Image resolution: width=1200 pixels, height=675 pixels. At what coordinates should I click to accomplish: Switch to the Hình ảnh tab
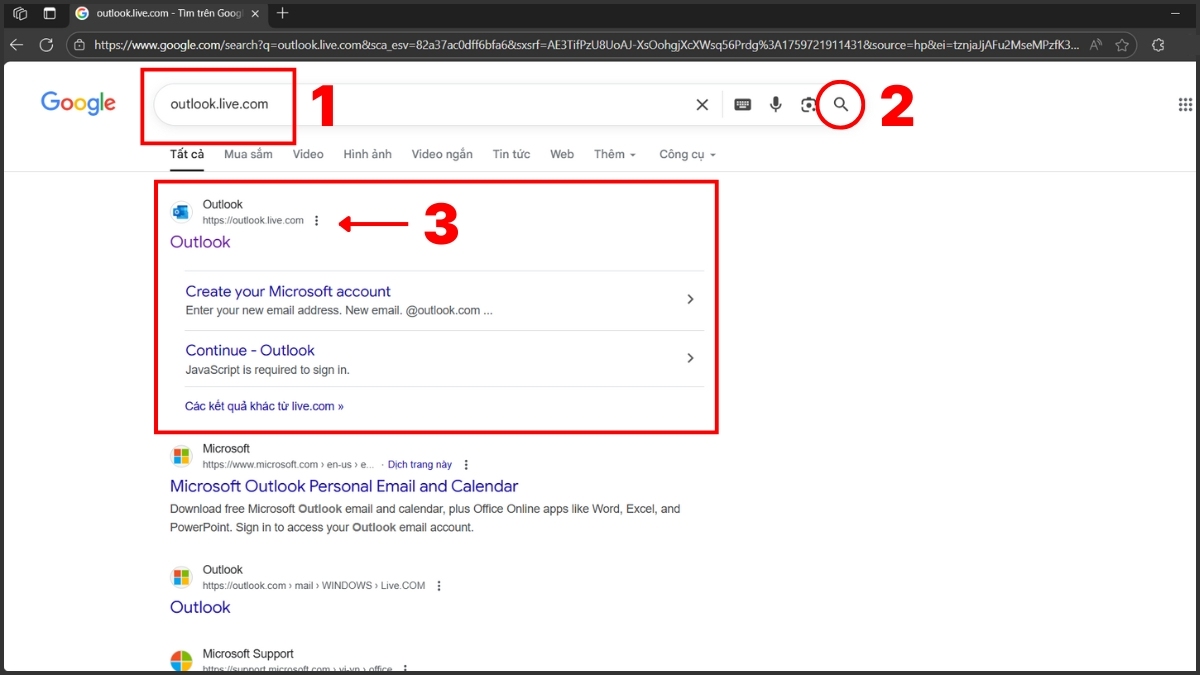click(x=367, y=154)
